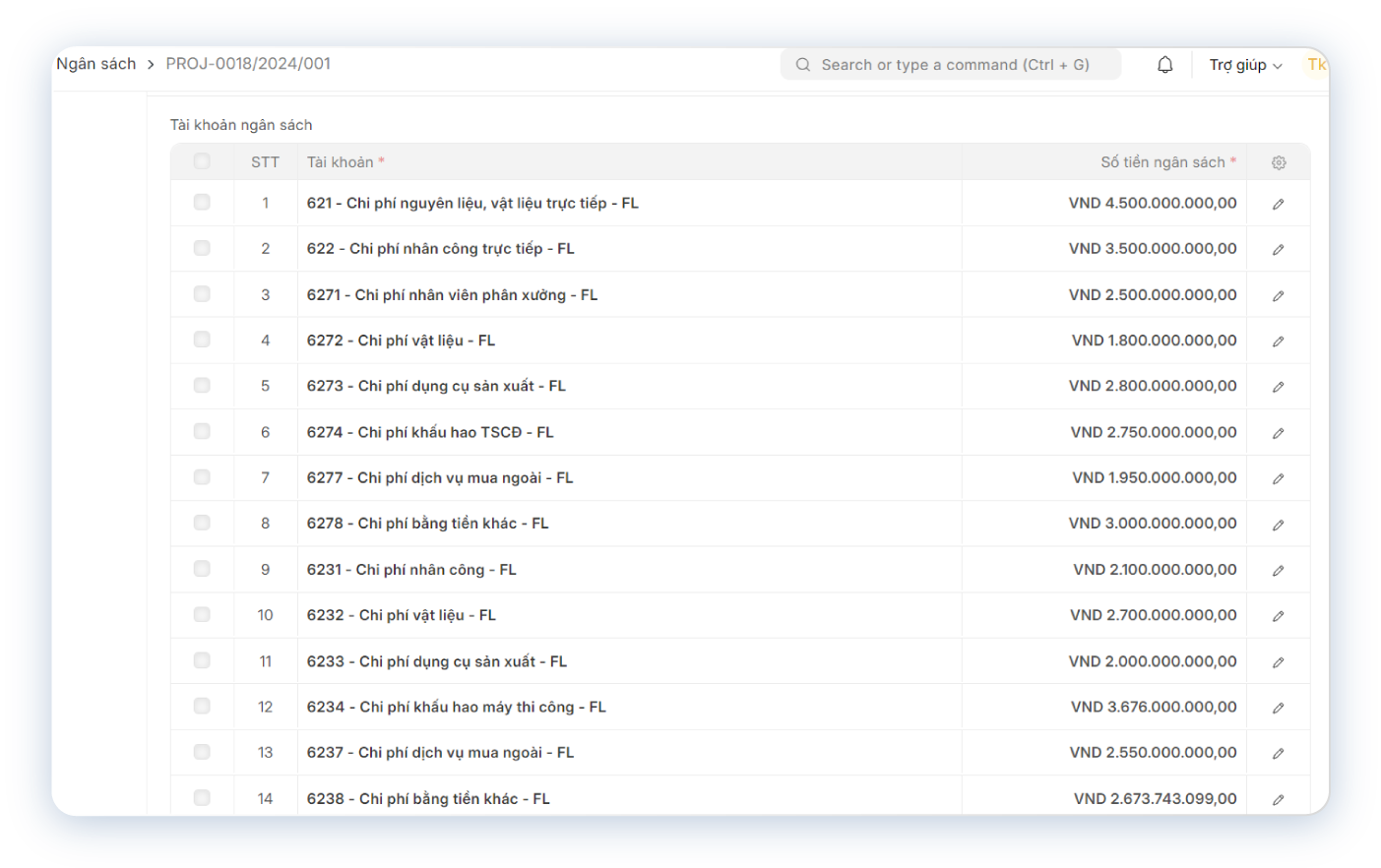Click amount VND 2.673.743.099,00

coord(1155,798)
